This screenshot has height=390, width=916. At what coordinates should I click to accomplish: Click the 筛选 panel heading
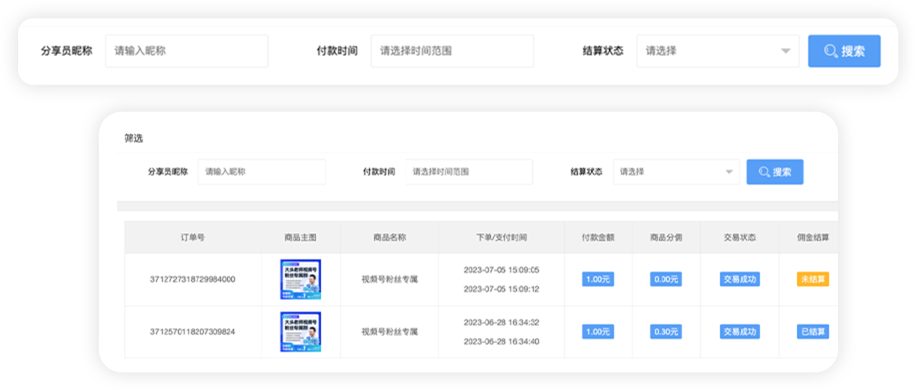pyautogui.click(x=134, y=138)
